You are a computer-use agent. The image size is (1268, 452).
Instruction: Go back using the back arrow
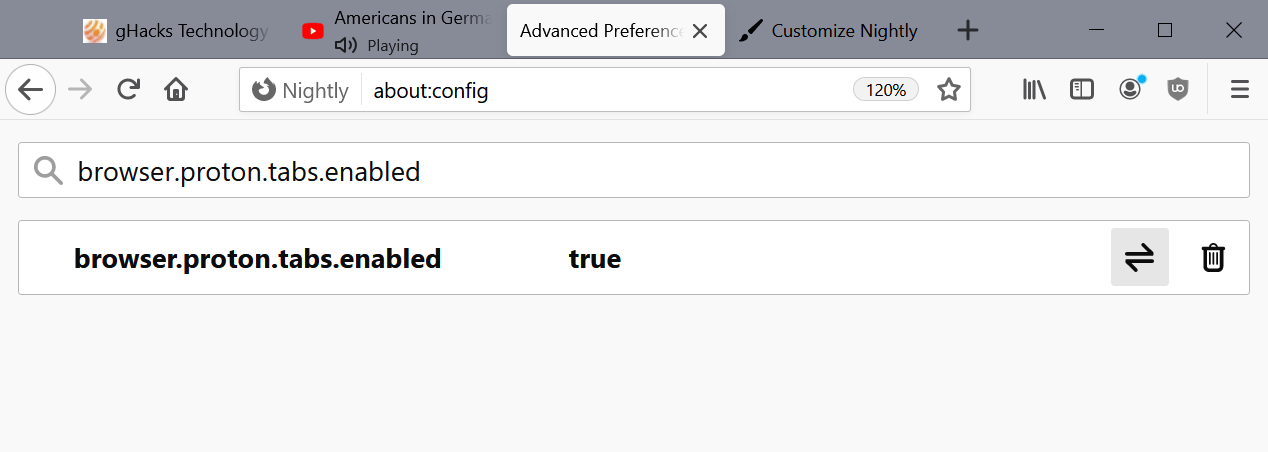(31, 90)
